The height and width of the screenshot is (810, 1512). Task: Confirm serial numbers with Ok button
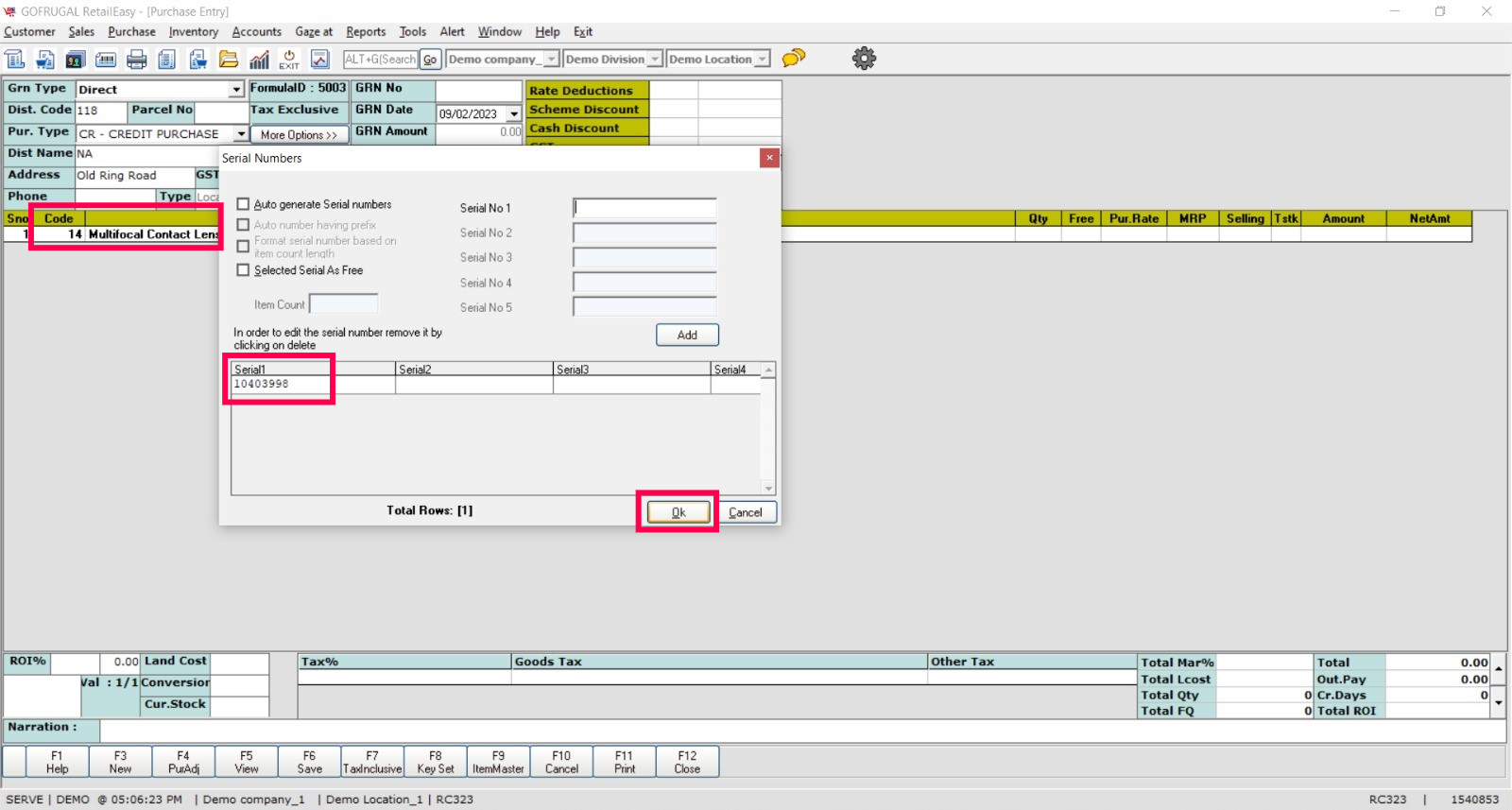pyautogui.click(x=679, y=512)
